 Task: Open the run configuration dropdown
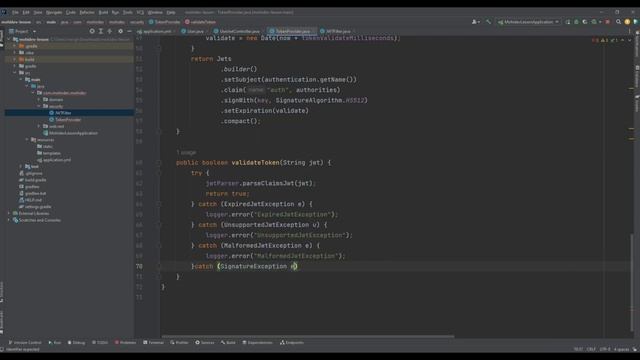click(528, 22)
